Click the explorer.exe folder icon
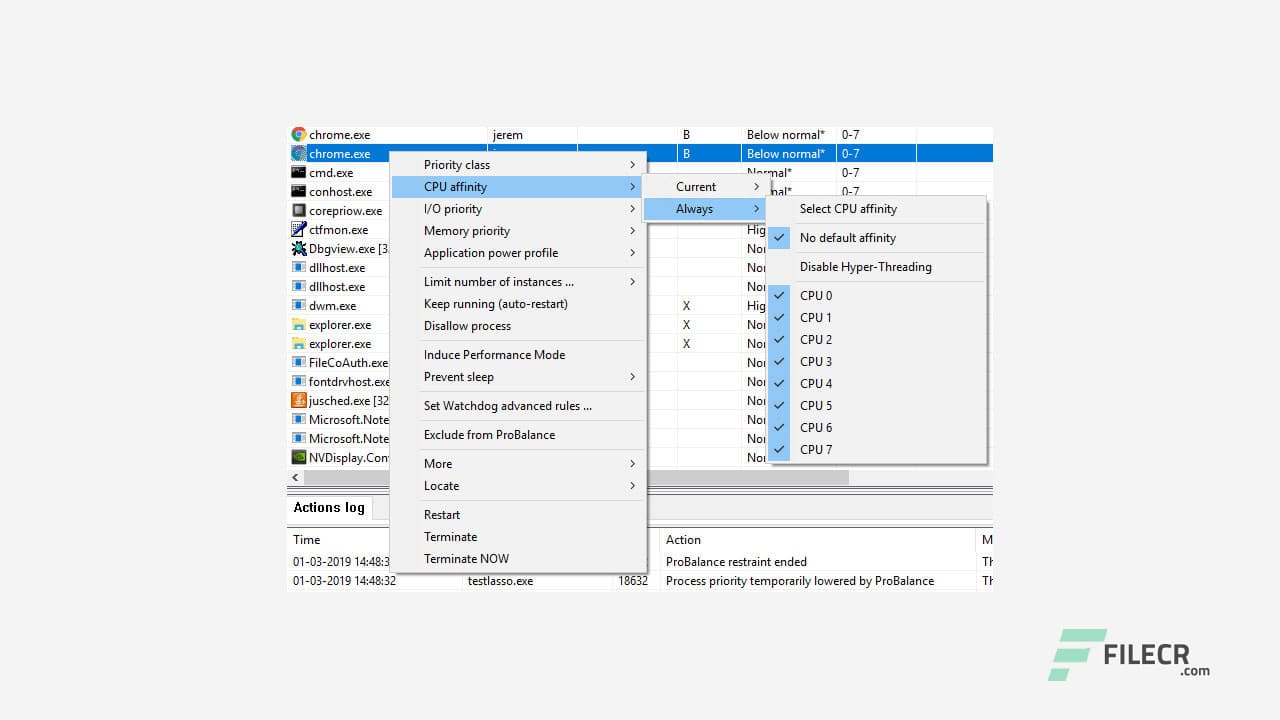Image resolution: width=1280 pixels, height=720 pixels. (x=298, y=324)
